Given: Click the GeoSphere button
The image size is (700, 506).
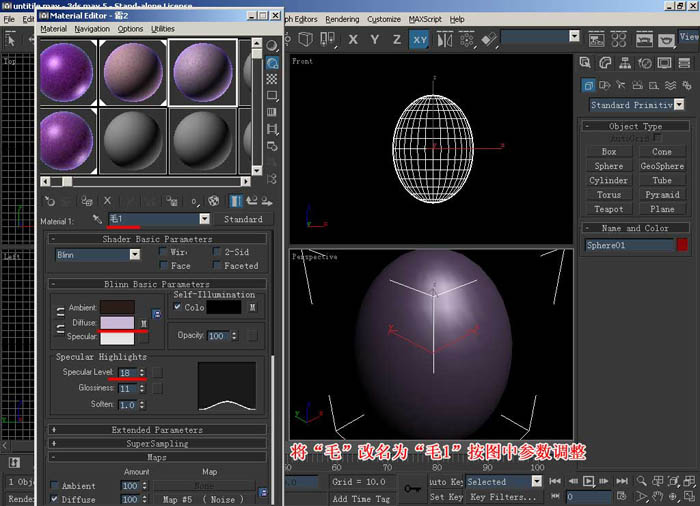Looking at the screenshot, I should pyautogui.click(x=662, y=166).
